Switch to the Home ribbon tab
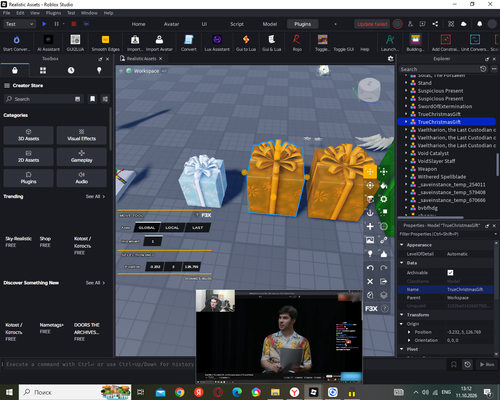 point(138,24)
